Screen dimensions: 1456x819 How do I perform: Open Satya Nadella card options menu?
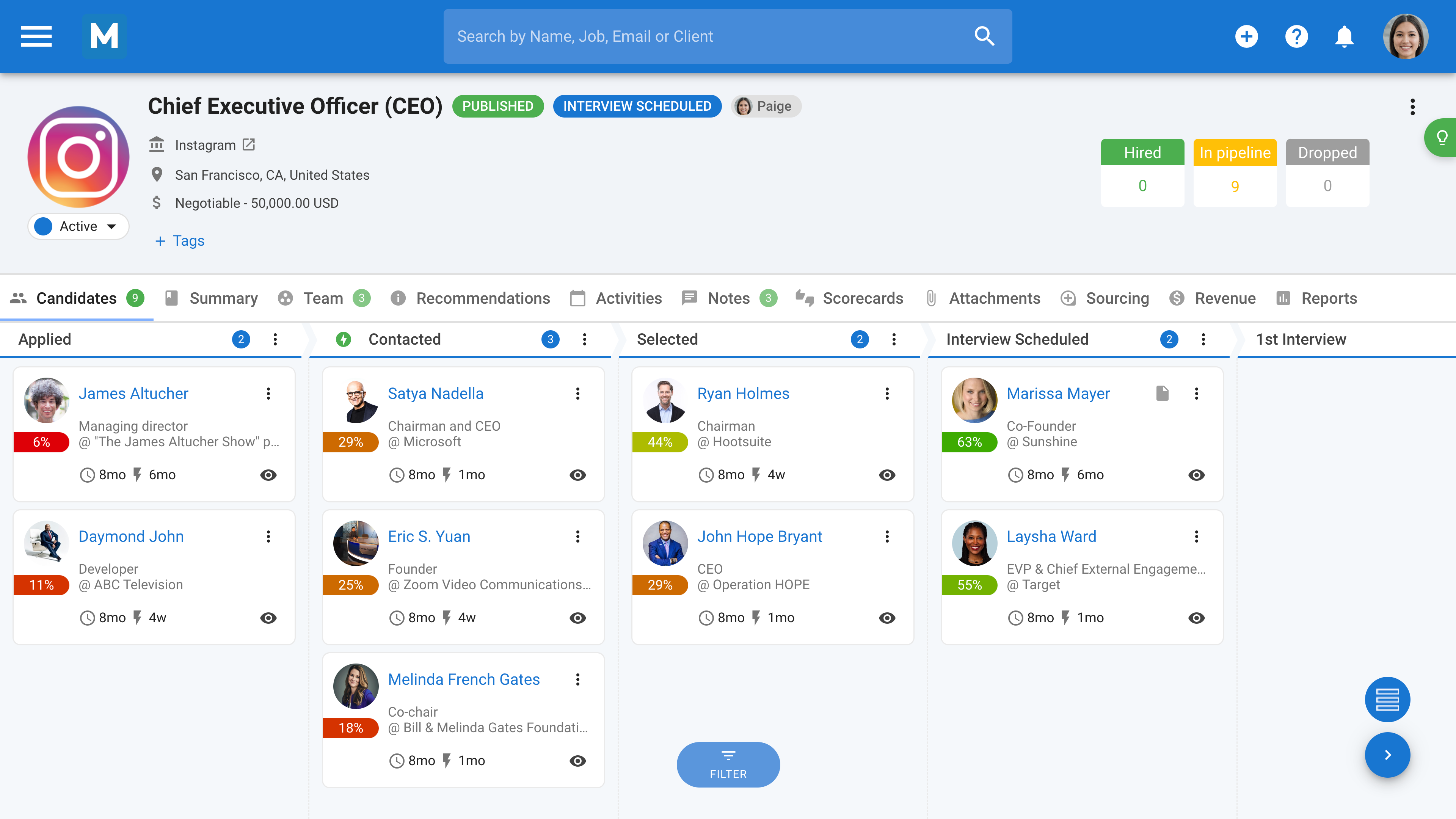coord(577,394)
